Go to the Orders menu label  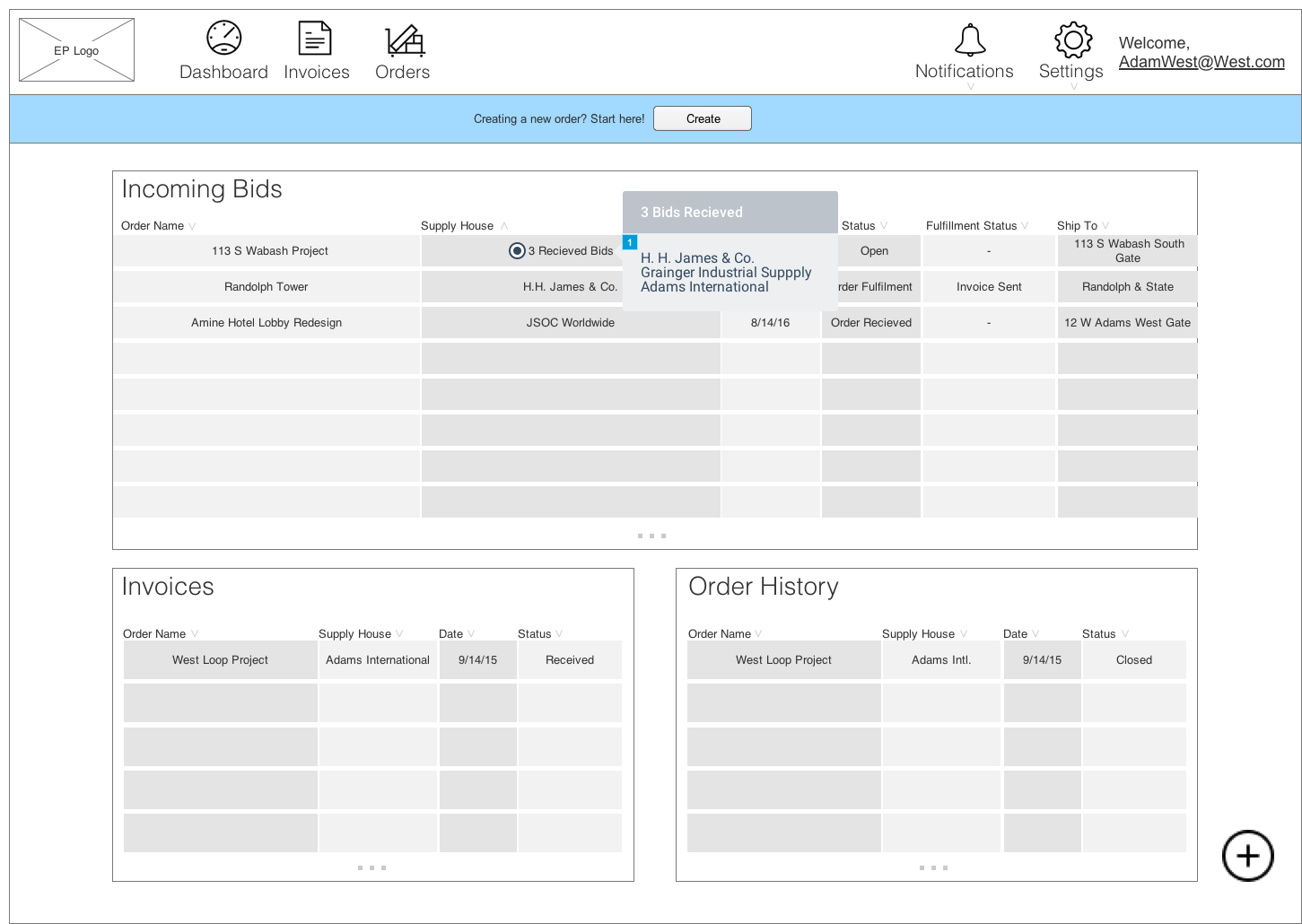(x=402, y=72)
